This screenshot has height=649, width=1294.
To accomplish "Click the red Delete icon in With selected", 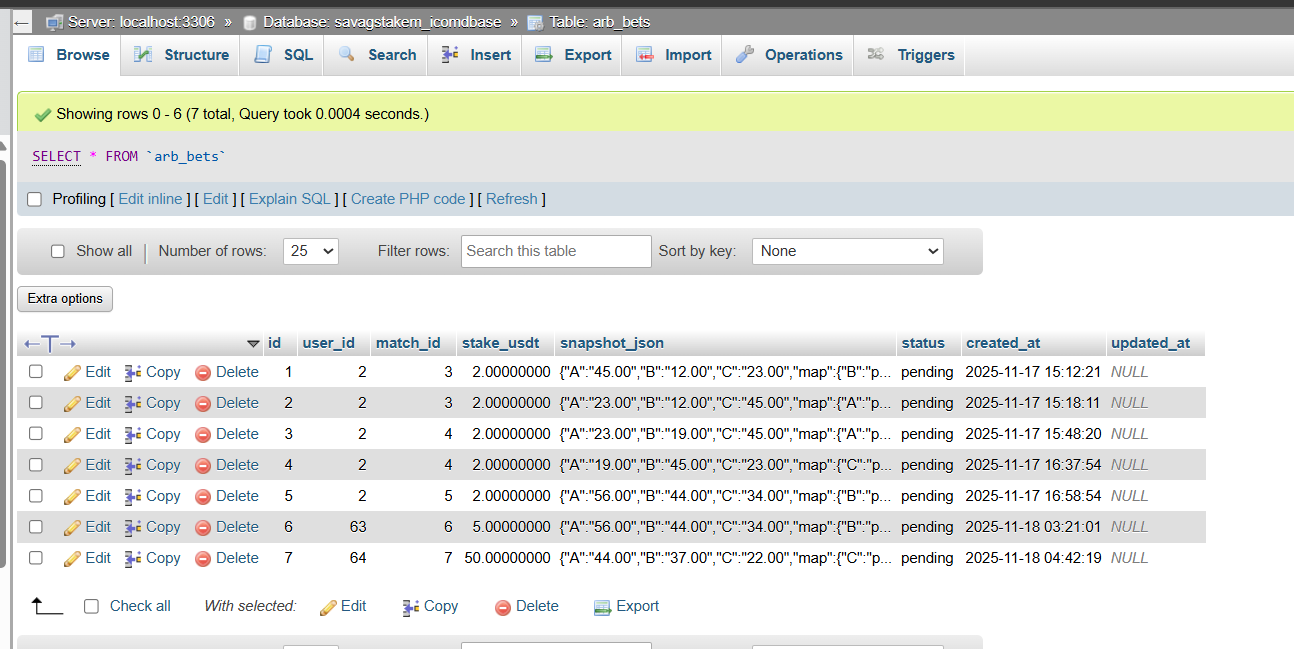I will pos(503,607).
